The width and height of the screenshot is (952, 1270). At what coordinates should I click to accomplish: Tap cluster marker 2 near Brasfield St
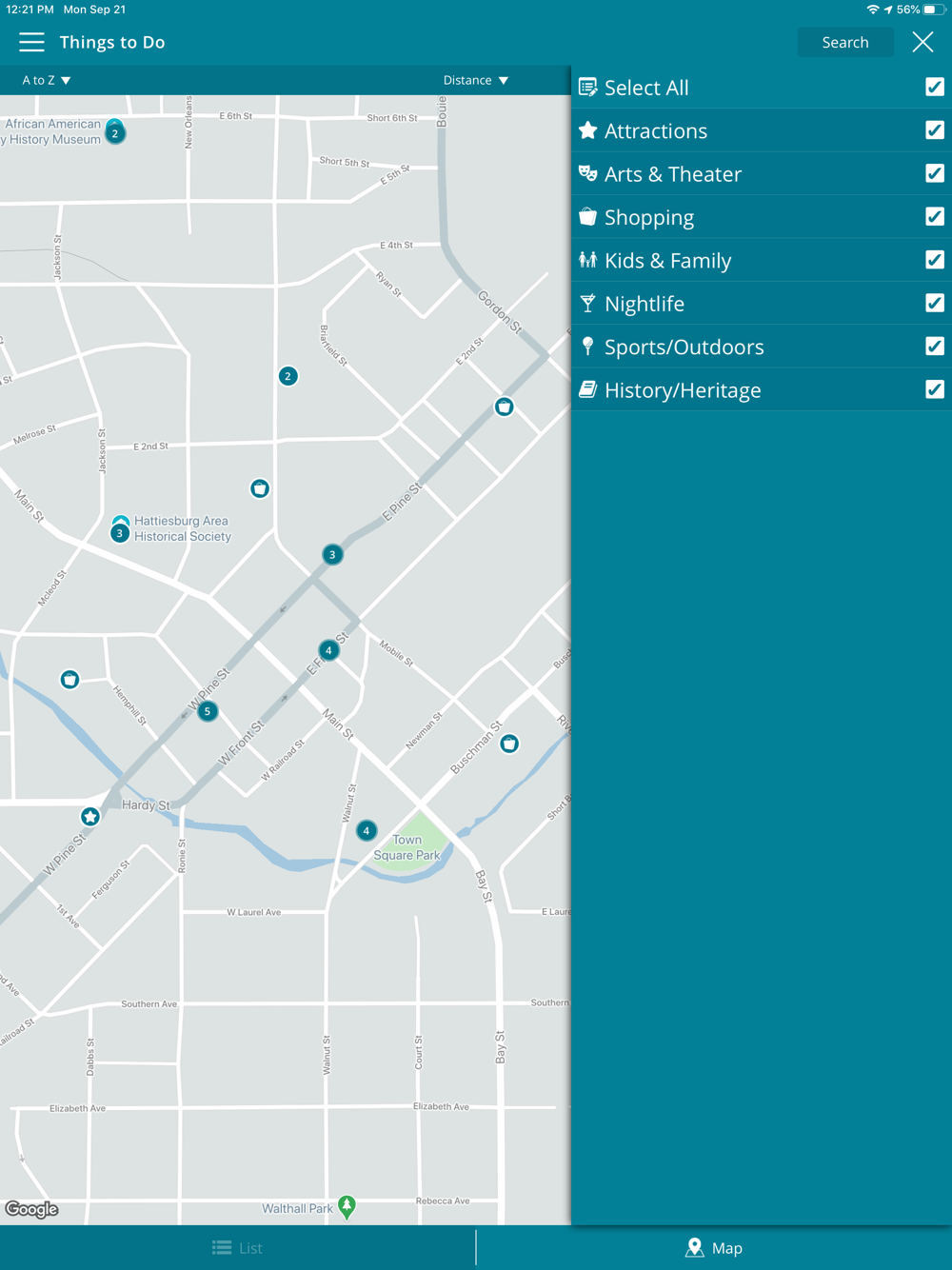288,376
